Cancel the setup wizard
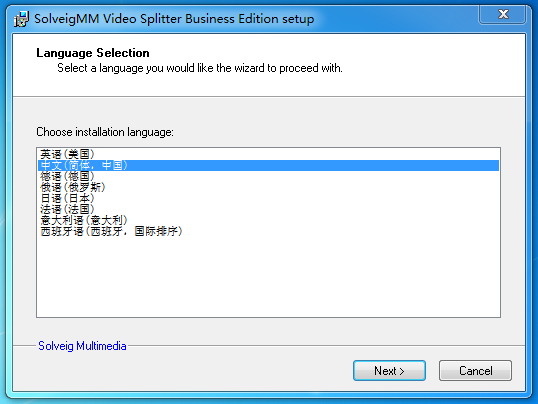Screen dimensions: 538x404 pyautogui.click(x=475, y=371)
